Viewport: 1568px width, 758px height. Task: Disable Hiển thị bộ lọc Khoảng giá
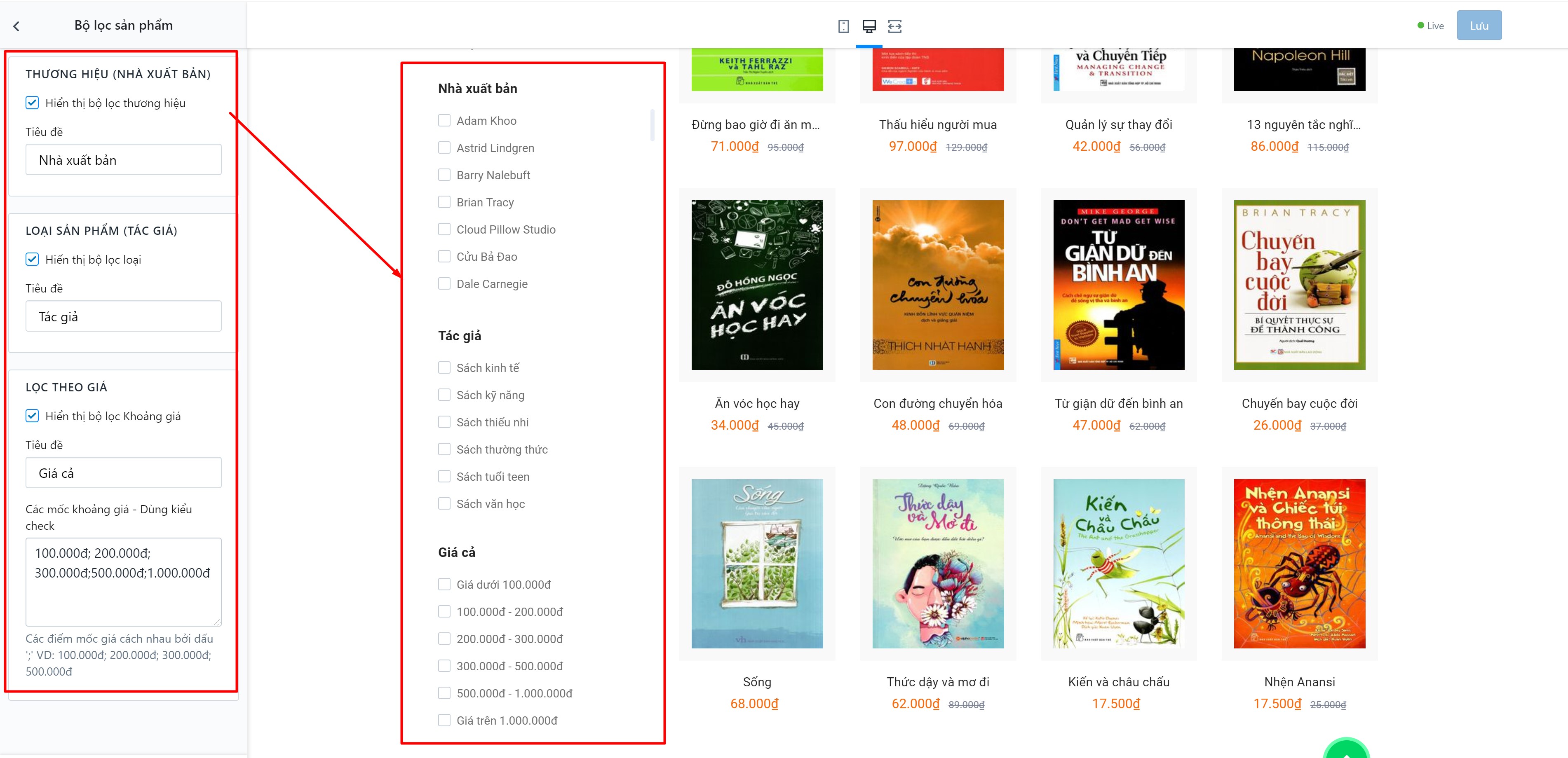[32, 416]
